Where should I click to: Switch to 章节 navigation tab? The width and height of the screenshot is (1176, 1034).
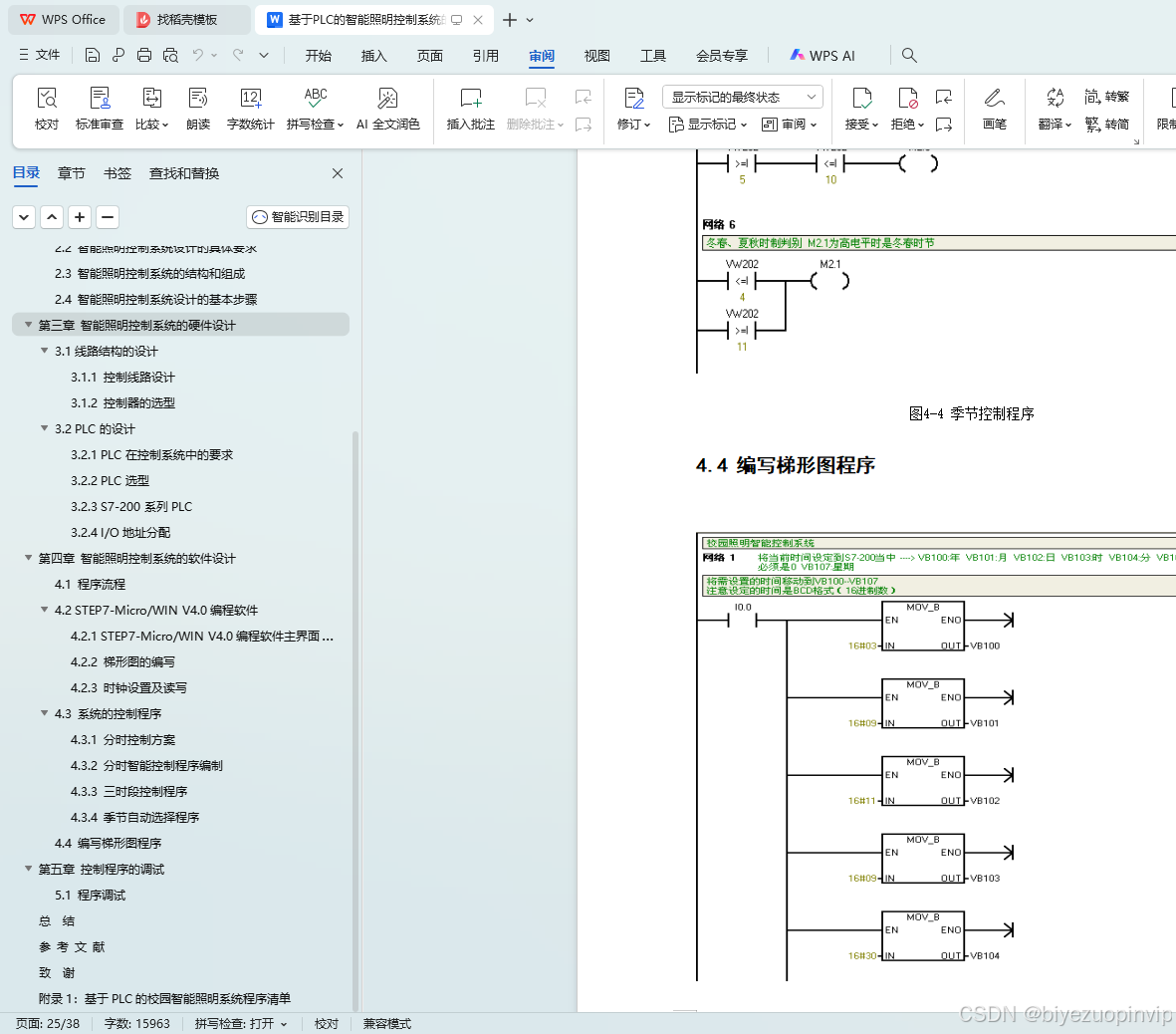[72, 173]
